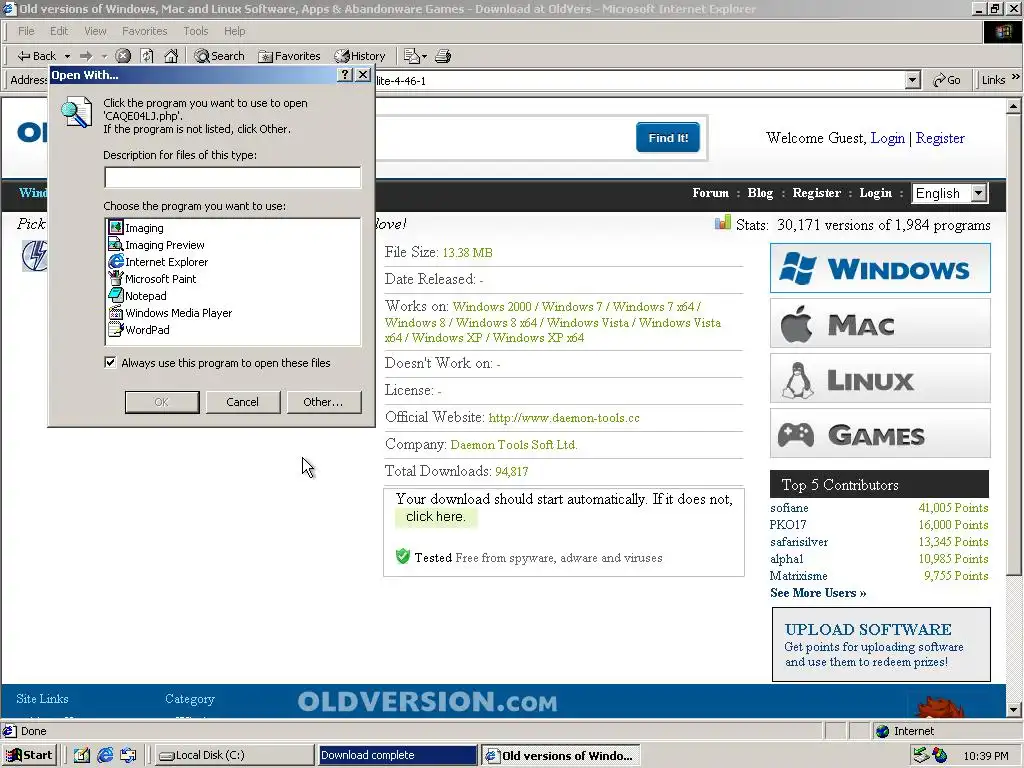The image size is (1024, 768).
Task: Expand the Forward button history arrow
Action: (x=104, y=56)
